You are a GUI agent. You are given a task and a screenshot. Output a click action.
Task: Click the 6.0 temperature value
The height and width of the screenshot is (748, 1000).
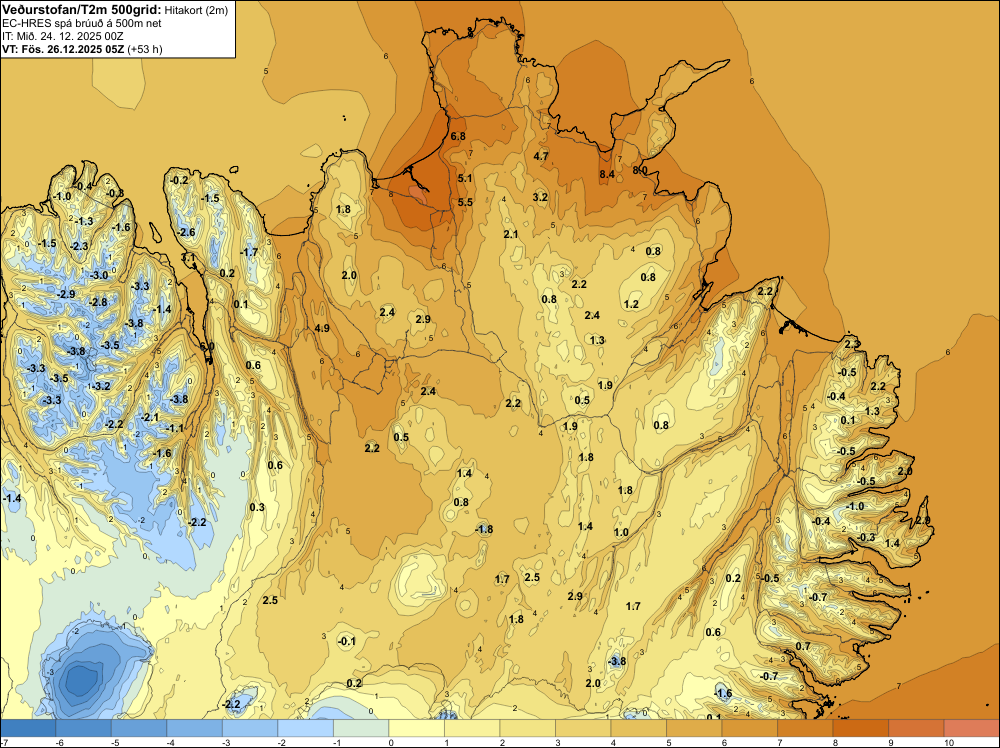(207, 346)
